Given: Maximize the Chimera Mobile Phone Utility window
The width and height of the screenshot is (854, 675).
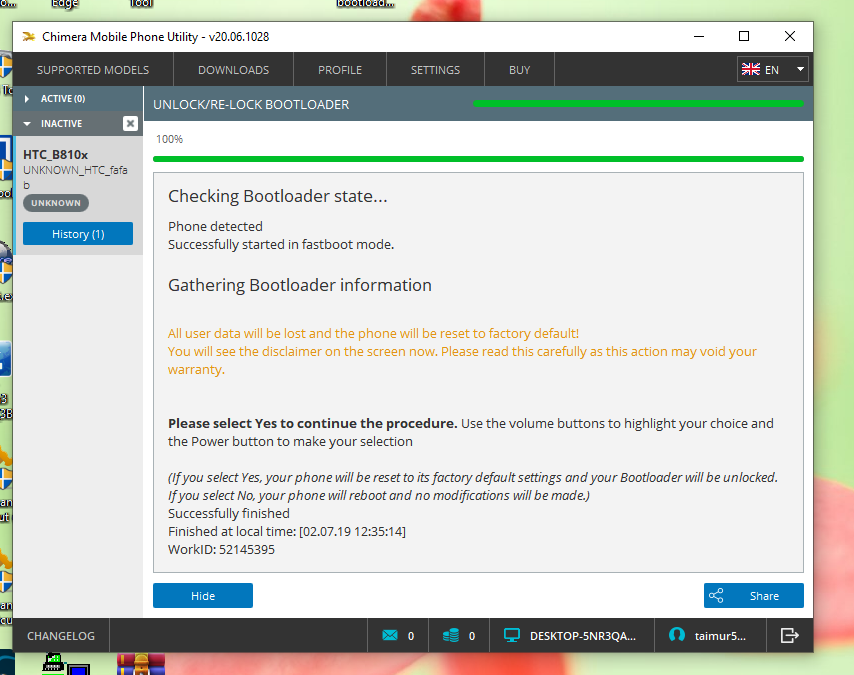Looking at the screenshot, I should tap(744, 37).
